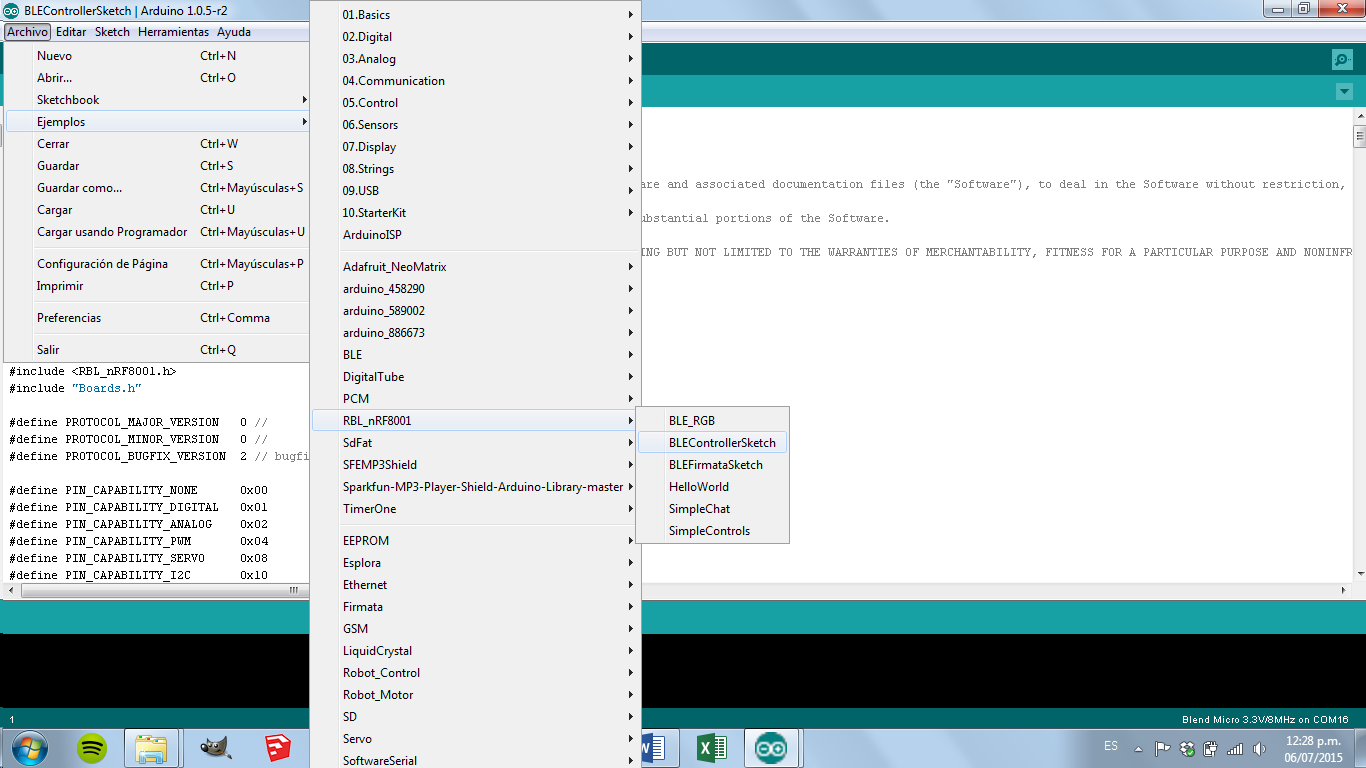Click the tab dropdown arrow icon

pyautogui.click(x=1344, y=92)
